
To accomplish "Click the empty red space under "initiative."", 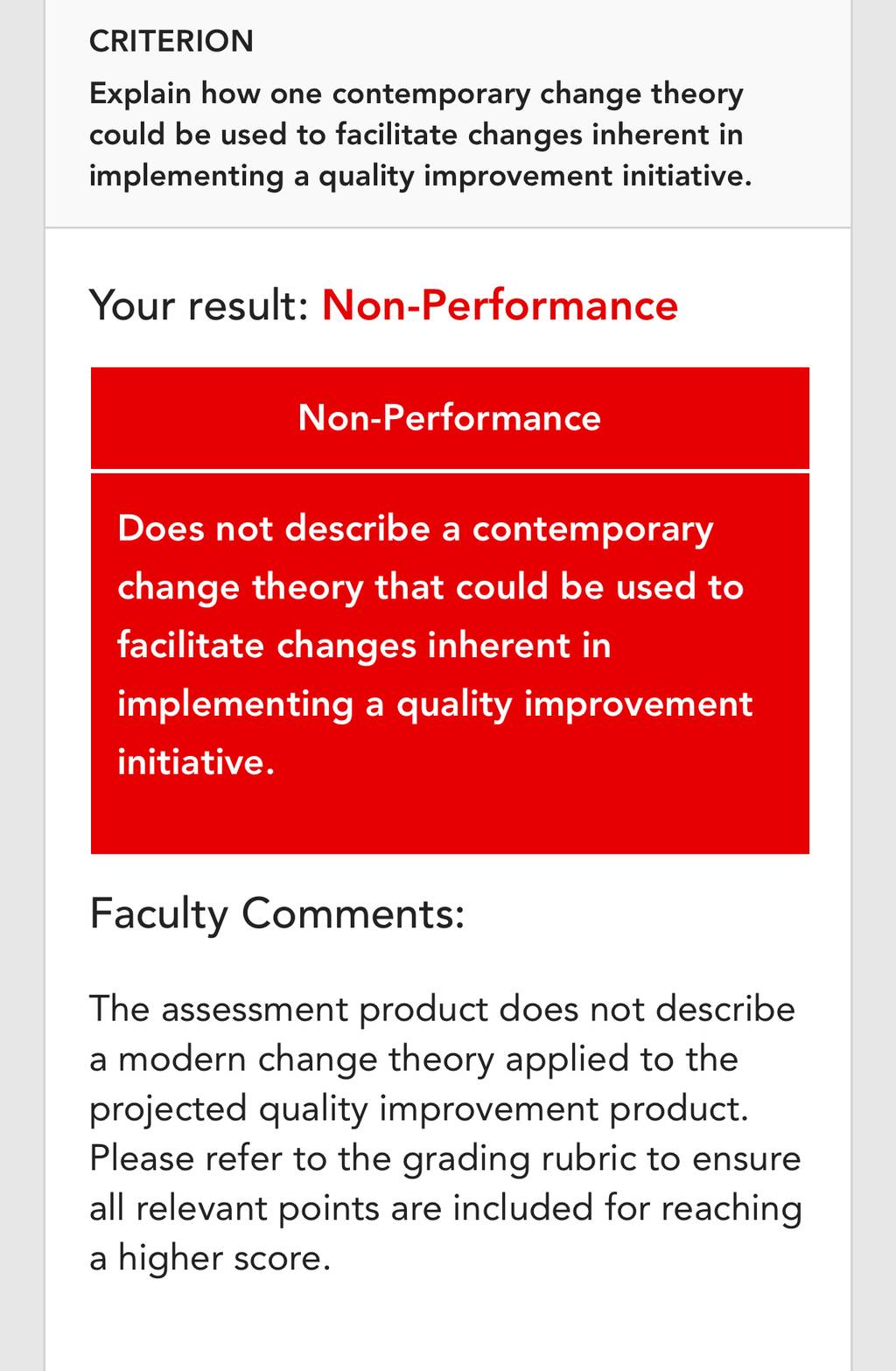I will click(x=450, y=818).
